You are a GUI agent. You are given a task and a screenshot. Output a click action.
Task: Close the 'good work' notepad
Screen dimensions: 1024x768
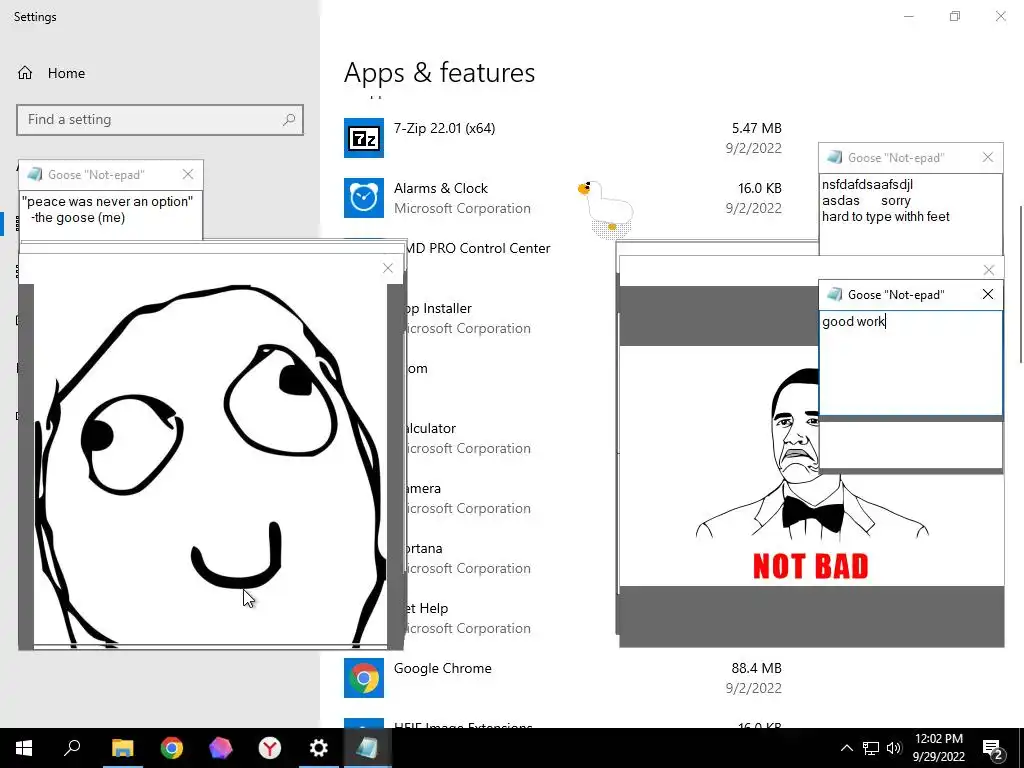click(x=988, y=295)
